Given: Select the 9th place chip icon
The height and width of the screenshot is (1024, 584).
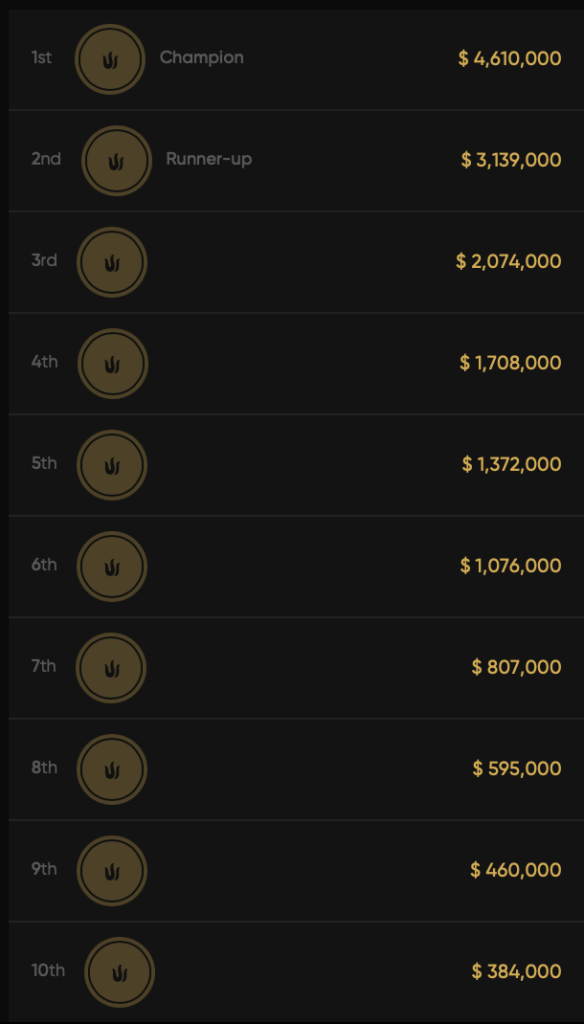Looking at the screenshot, I should point(112,871).
